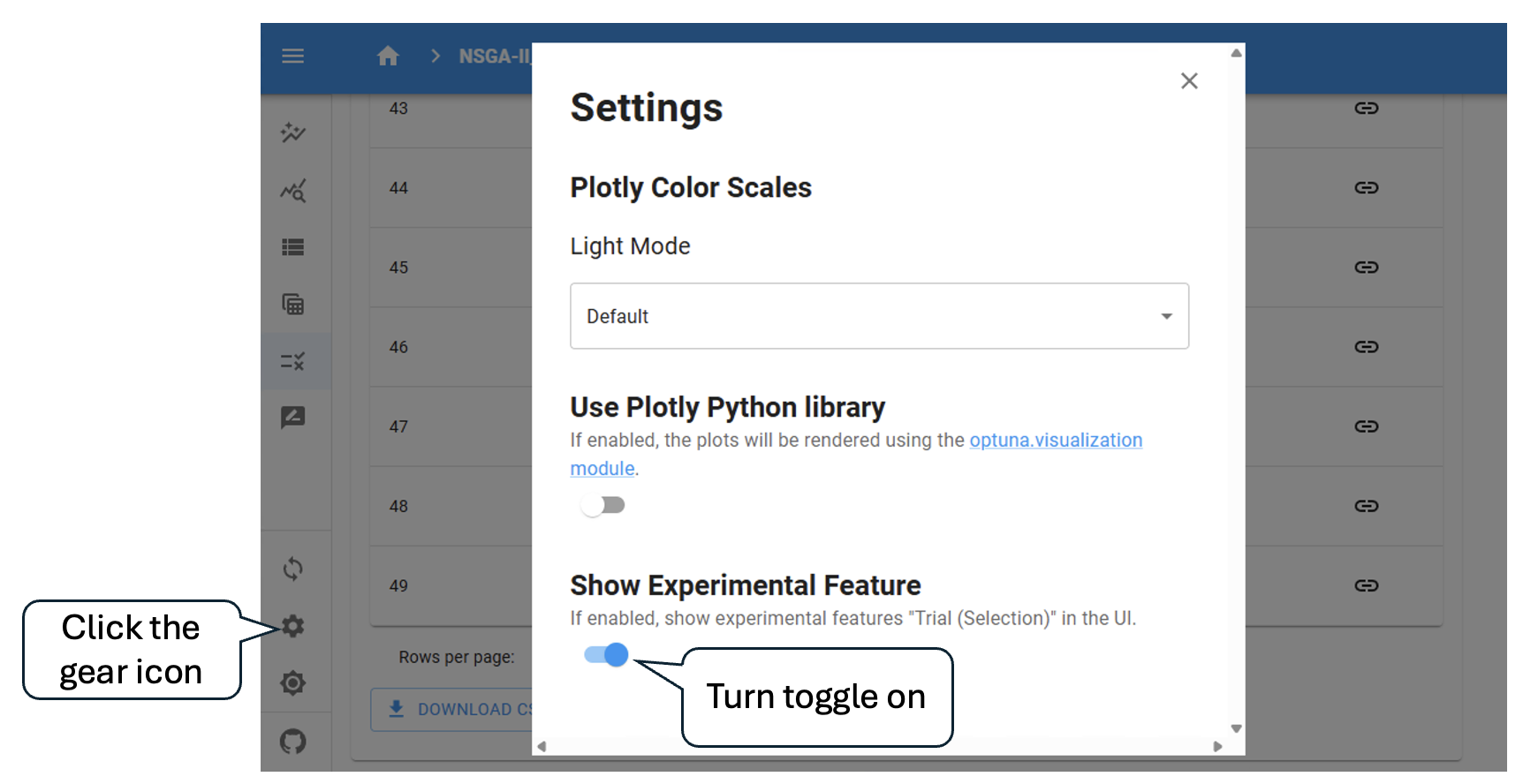Viewport: 1523px width, 784px height.
Task: Turn off Show Experimental Feature toggle
Action: 606,654
